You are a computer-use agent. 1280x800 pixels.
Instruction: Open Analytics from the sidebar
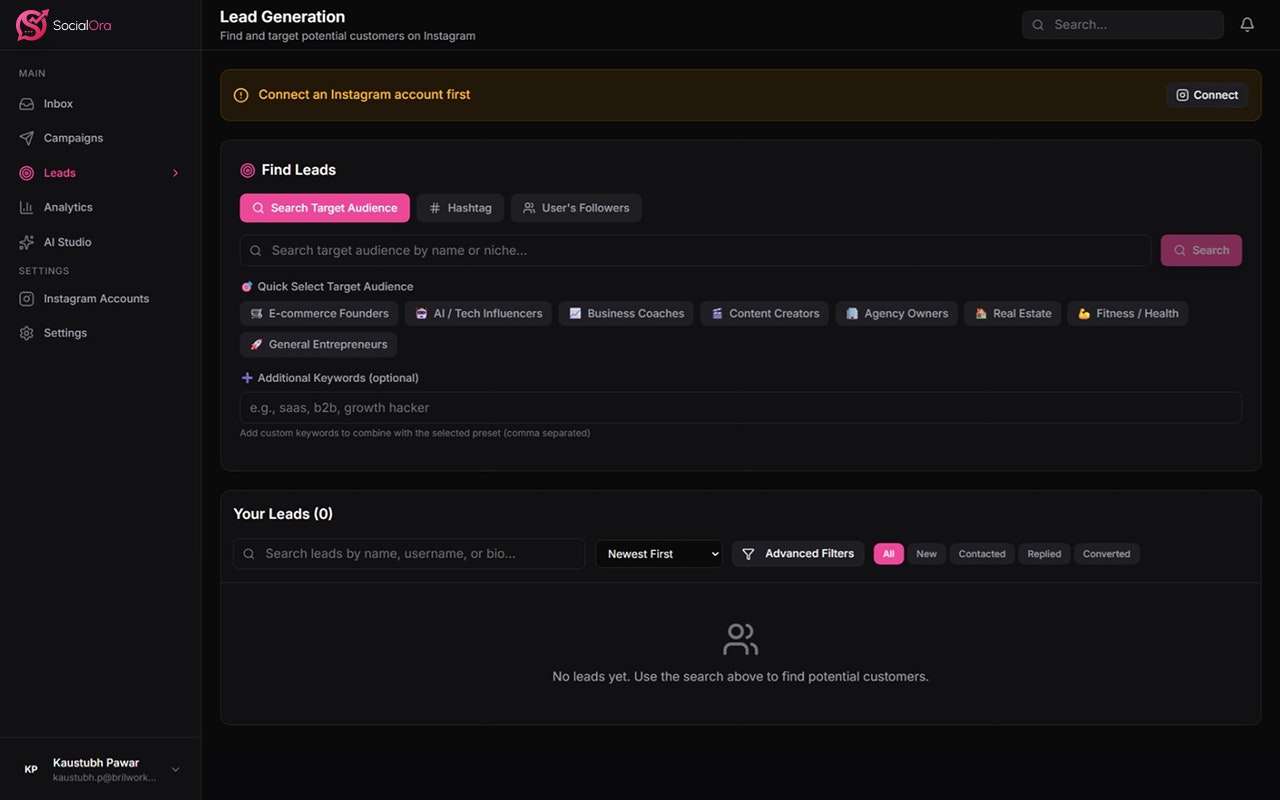coord(68,207)
